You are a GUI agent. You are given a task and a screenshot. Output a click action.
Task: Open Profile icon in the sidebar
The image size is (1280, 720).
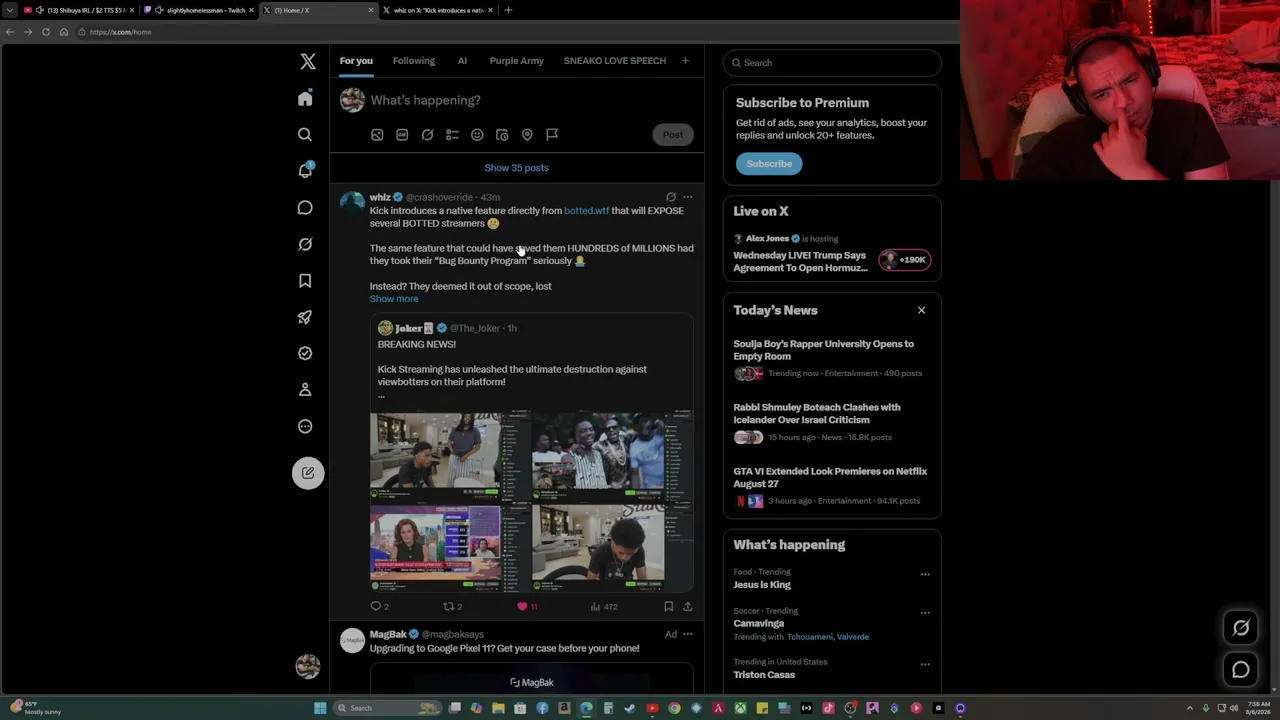(x=305, y=389)
